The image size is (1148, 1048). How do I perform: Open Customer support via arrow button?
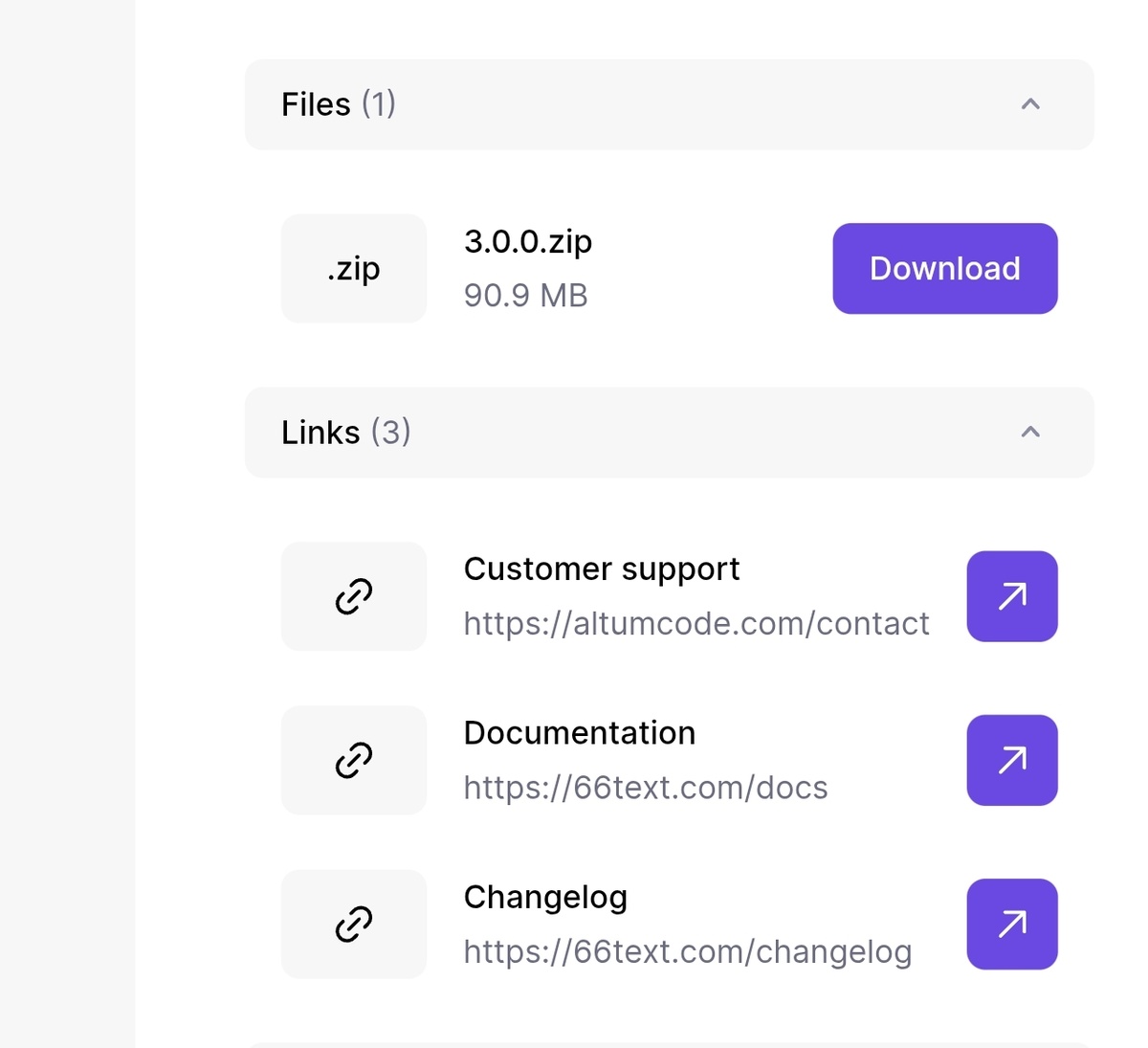tap(1011, 596)
